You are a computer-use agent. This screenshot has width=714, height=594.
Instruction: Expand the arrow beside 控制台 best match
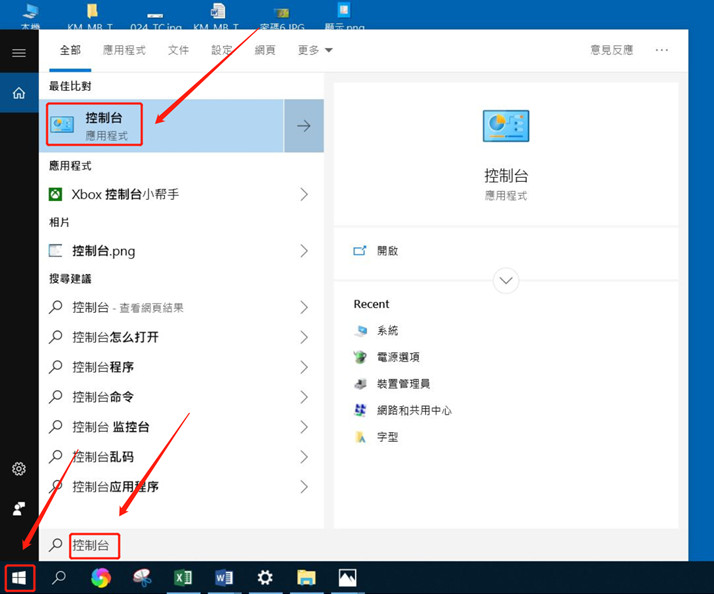(304, 126)
